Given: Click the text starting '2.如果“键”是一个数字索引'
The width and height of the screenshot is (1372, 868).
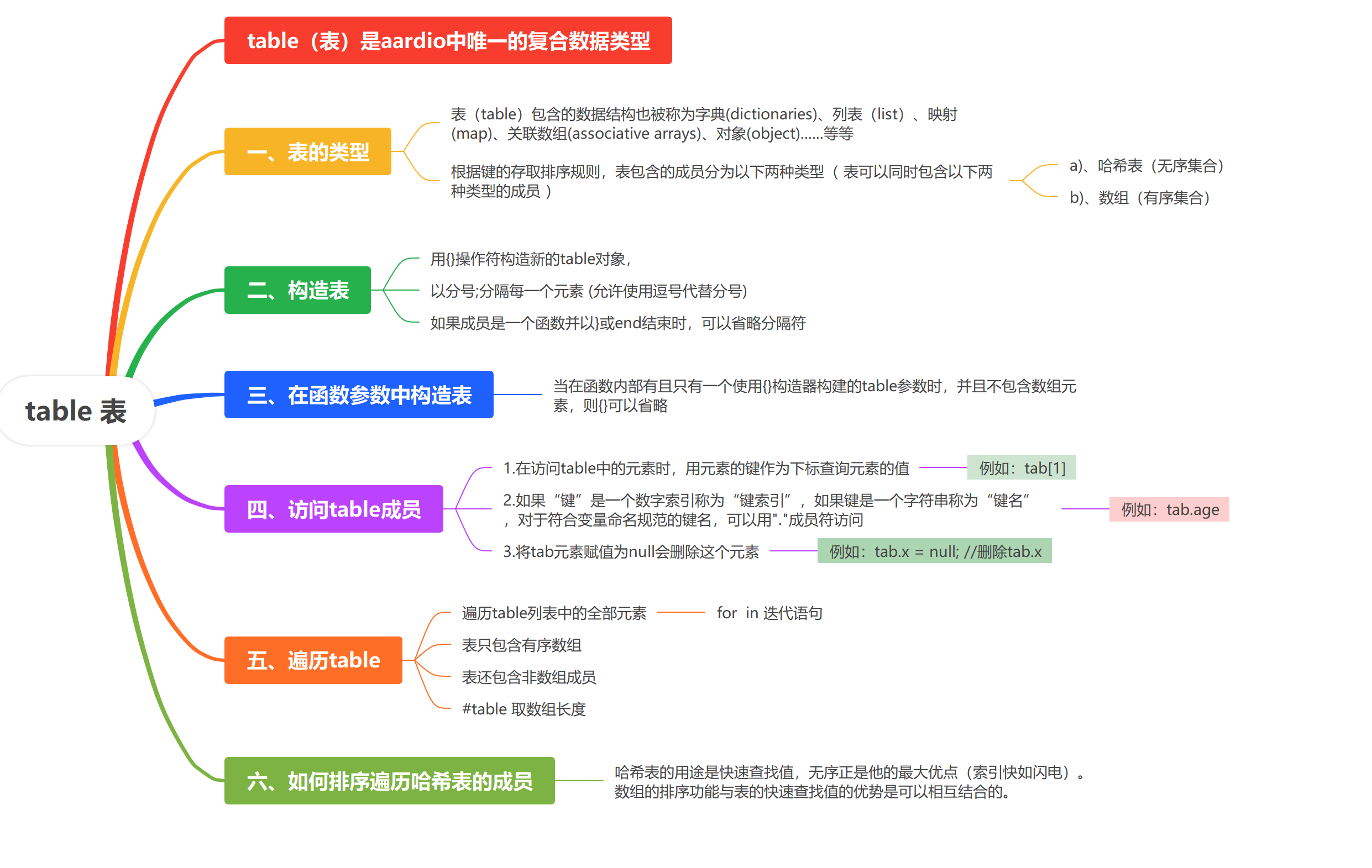Looking at the screenshot, I should tap(766, 510).
